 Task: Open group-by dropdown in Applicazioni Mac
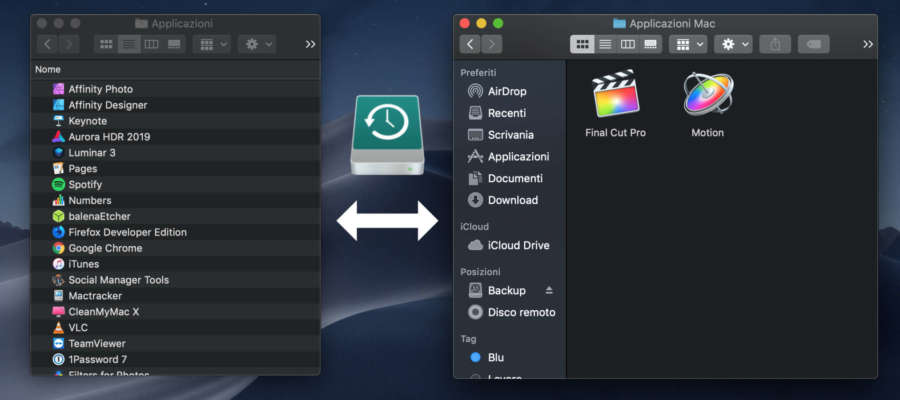click(688, 44)
